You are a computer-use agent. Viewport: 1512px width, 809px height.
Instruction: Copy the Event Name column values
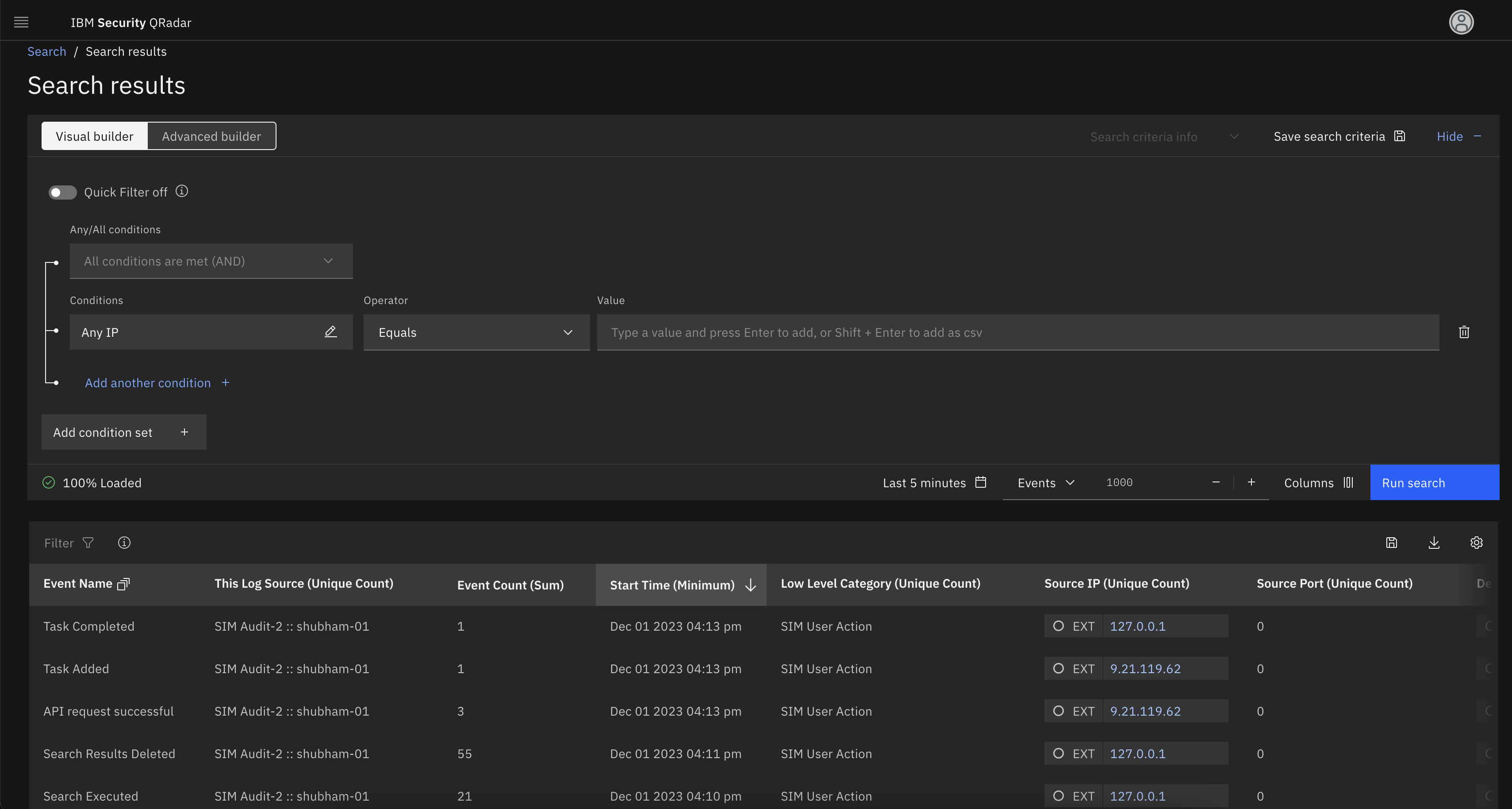pos(123,584)
